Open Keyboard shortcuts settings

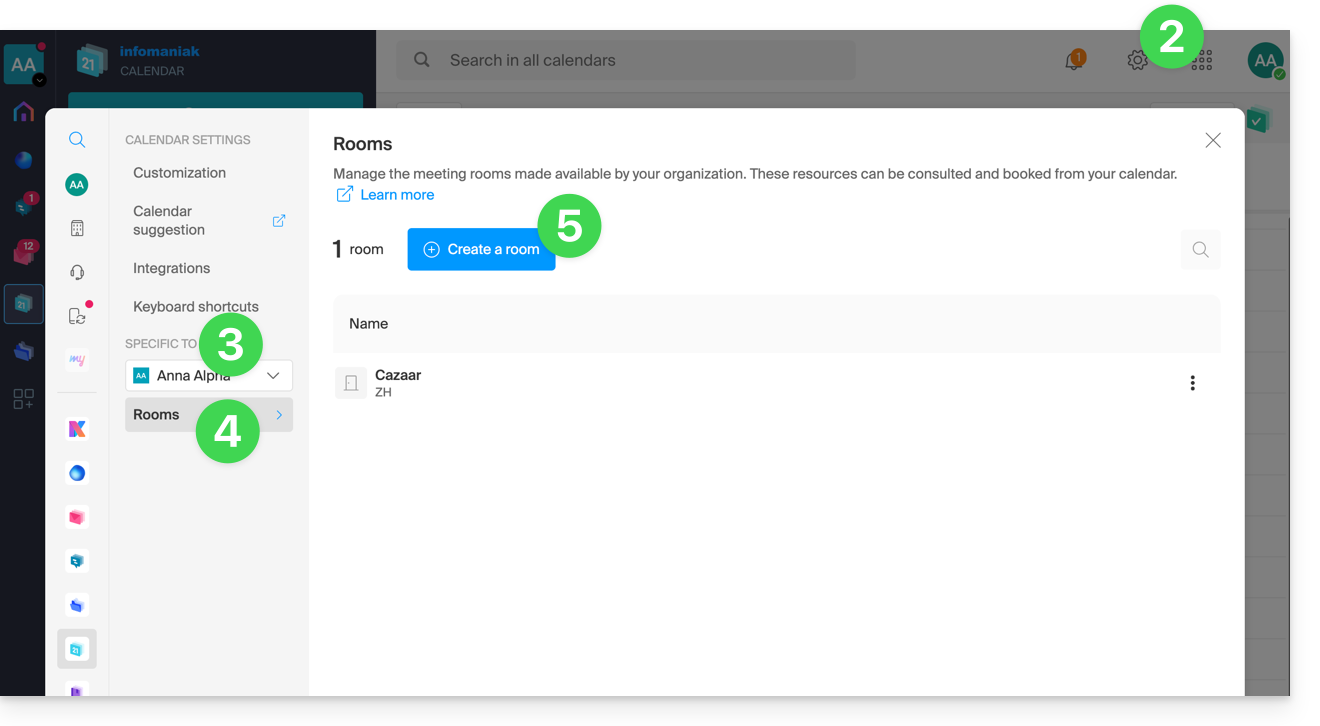[196, 307]
